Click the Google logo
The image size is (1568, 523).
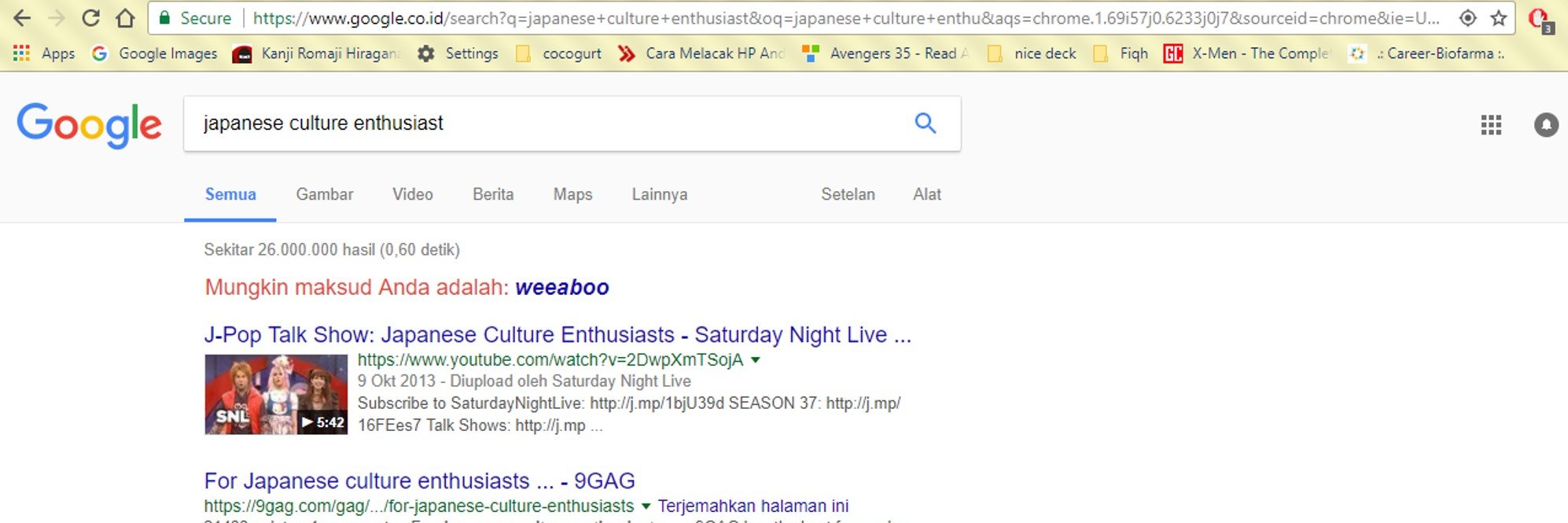click(x=89, y=124)
